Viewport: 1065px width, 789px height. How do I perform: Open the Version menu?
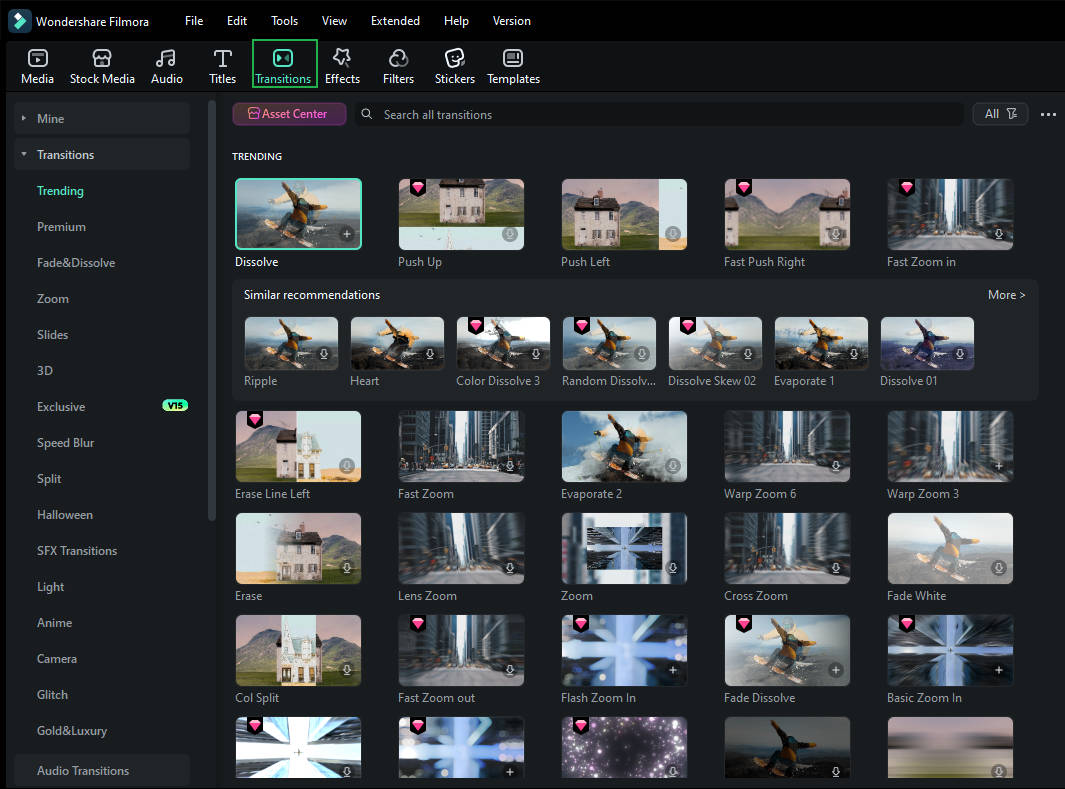[x=511, y=21]
